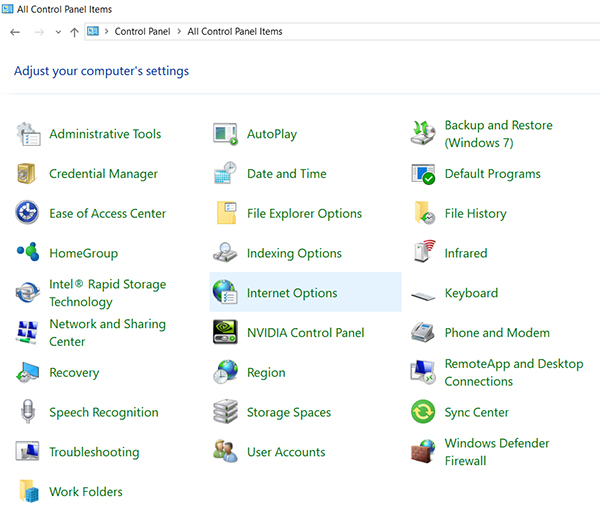The height and width of the screenshot is (515, 600).
Task: Click the User Accounts link
Action: [286, 452]
